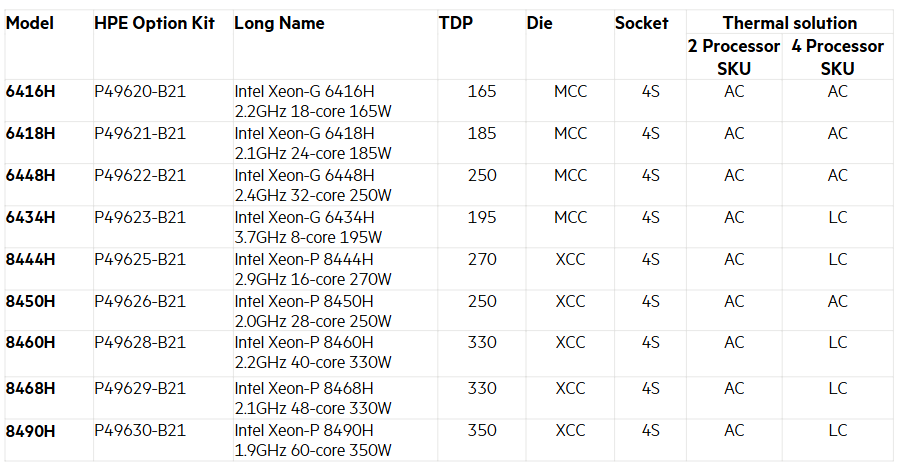Click the 8490H model cell
Screen dimensions: 898x464
click(x=30, y=430)
